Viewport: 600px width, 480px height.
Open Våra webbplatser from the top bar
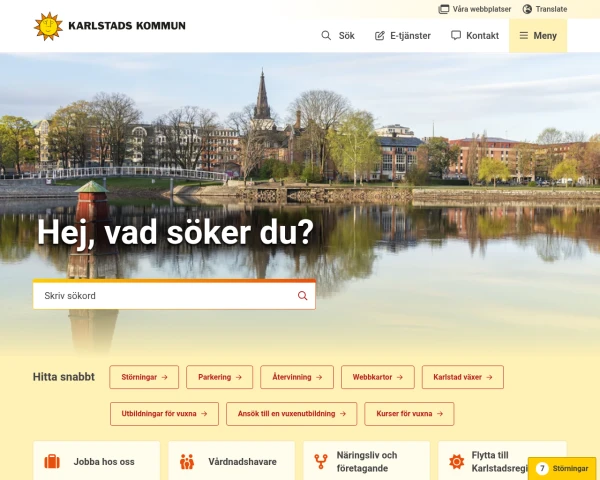pyautogui.click(x=474, y=9)
